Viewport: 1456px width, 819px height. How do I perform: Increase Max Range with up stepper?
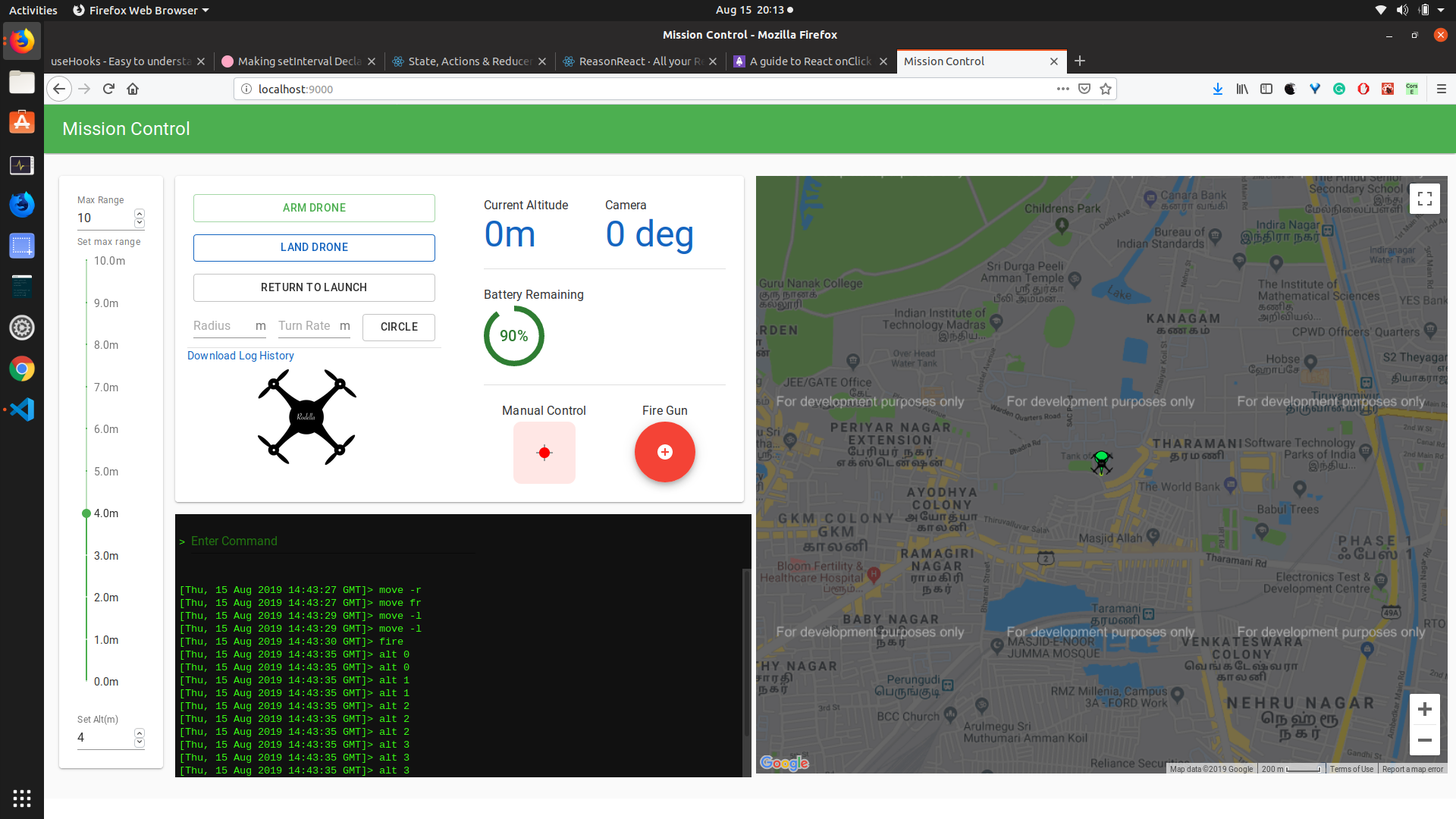140,214
